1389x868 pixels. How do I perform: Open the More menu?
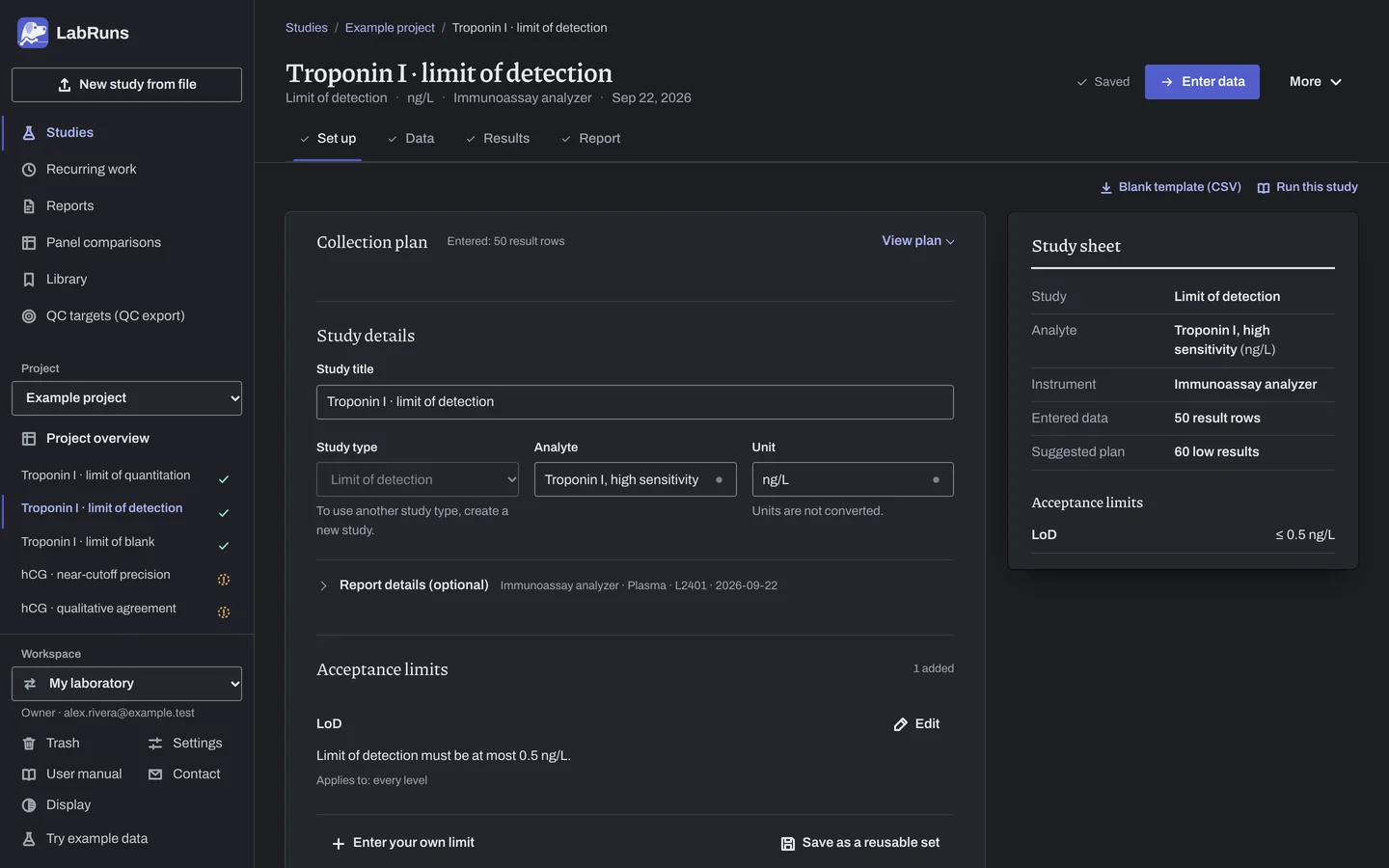(1316, 82)
